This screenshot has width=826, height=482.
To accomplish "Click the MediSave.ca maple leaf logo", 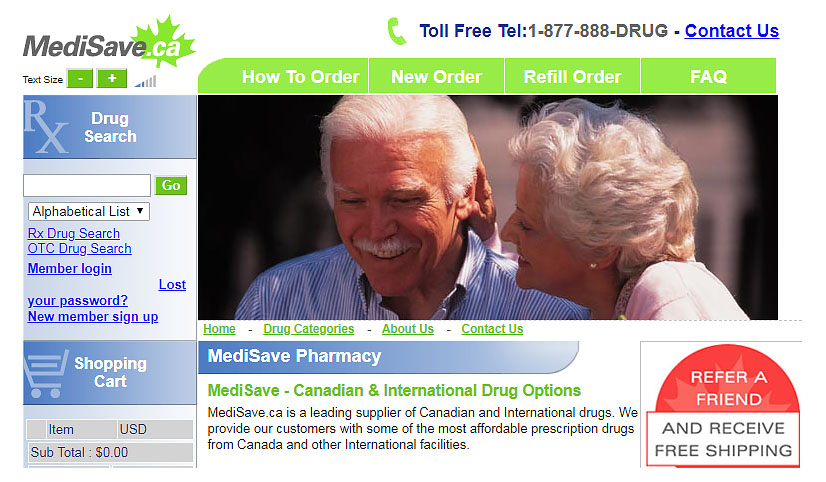I will pos(109,41).
